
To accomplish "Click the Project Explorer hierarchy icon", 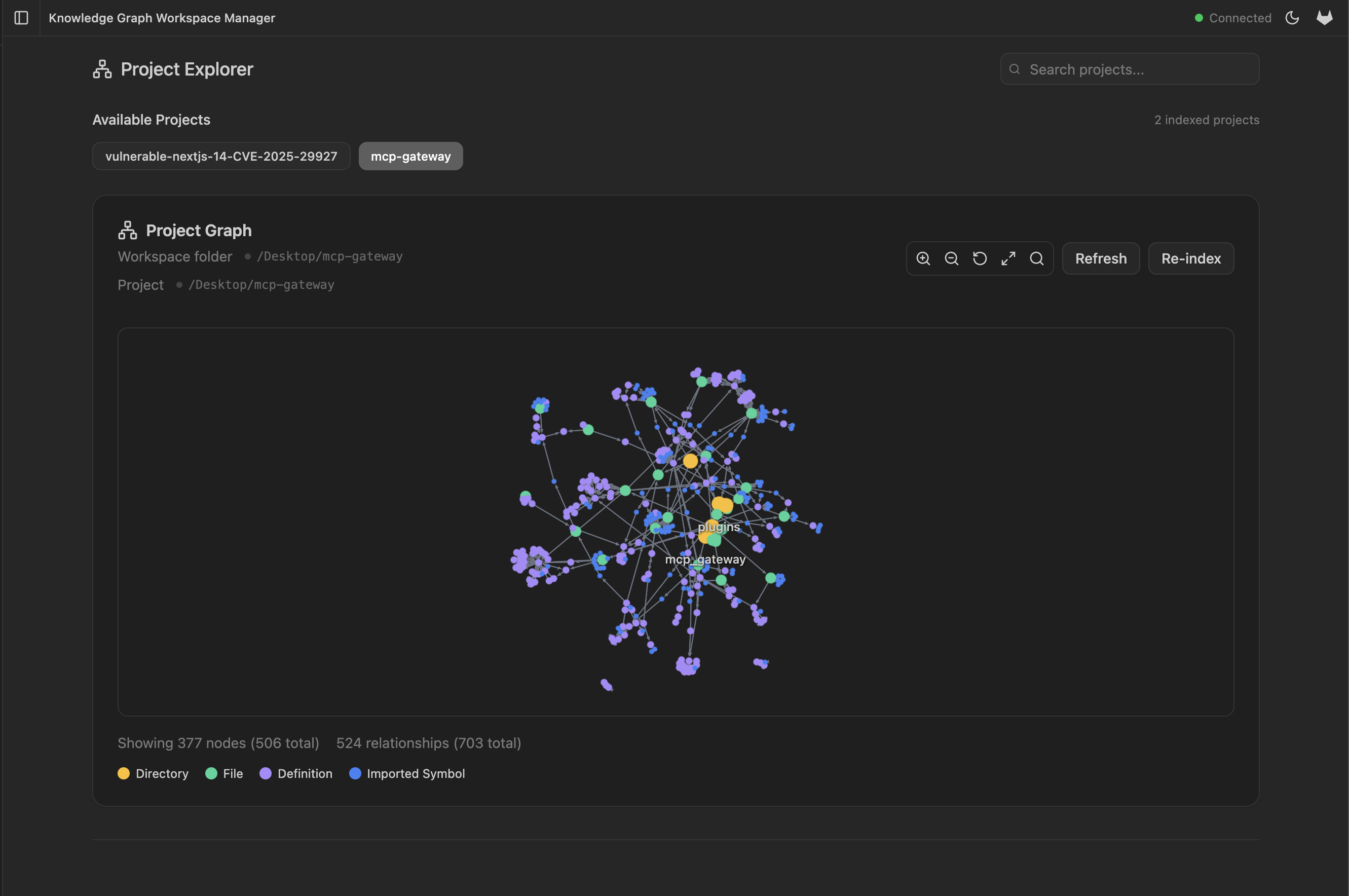I will 102,68.
